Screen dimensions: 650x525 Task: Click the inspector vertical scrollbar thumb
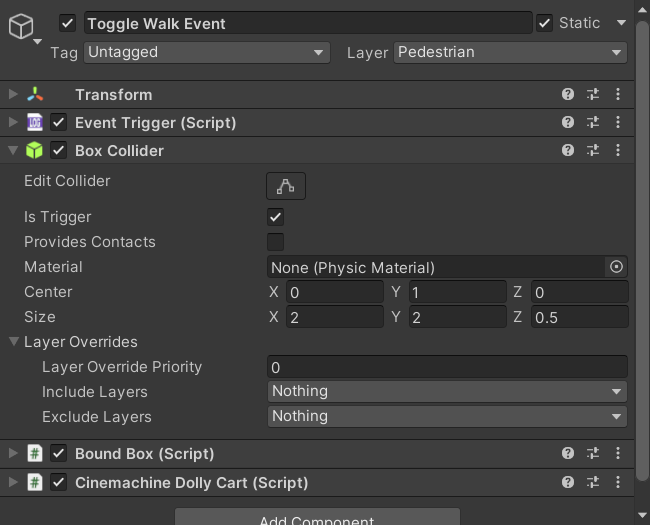tap(643, 251)
